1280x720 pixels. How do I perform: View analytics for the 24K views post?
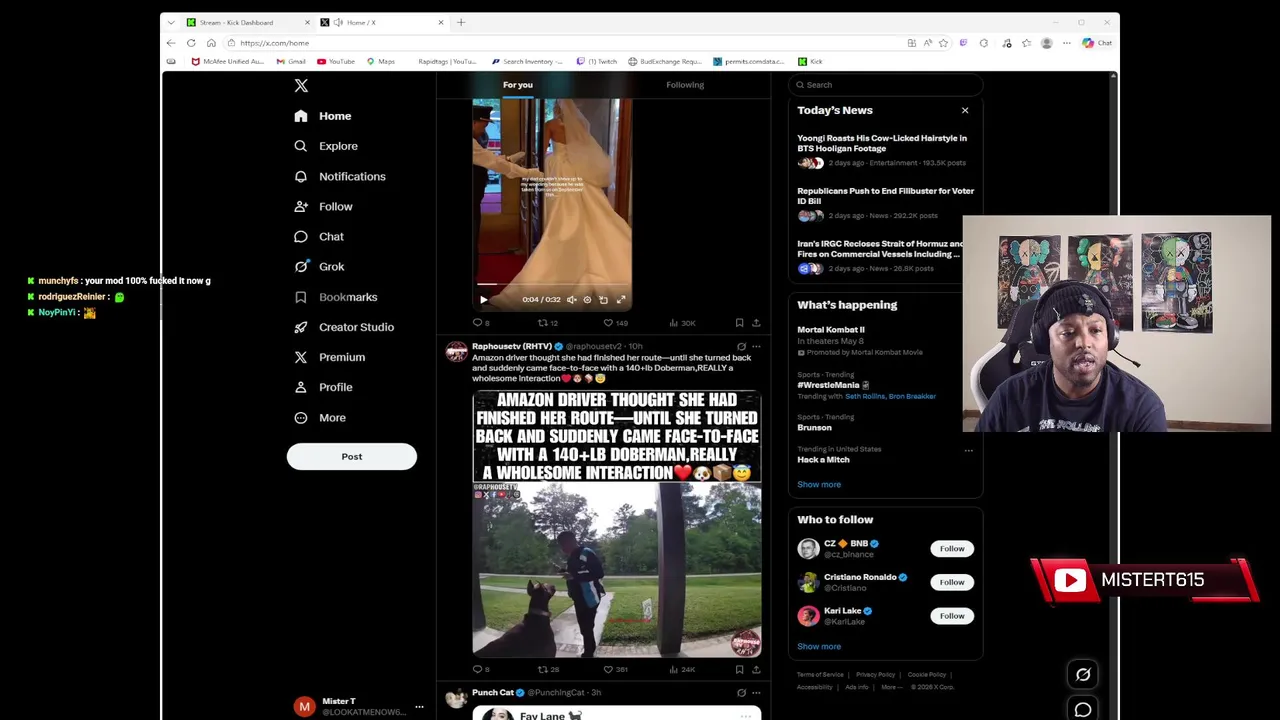point(682,669)
